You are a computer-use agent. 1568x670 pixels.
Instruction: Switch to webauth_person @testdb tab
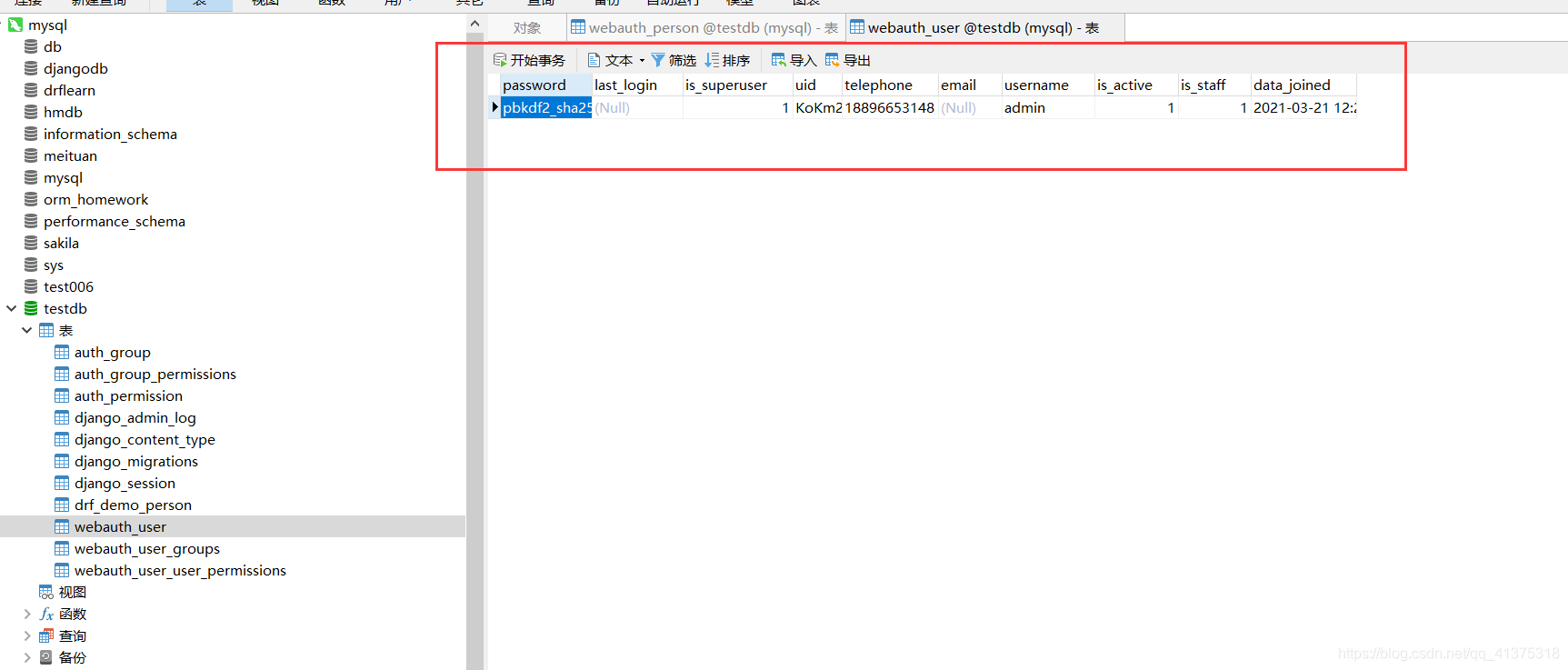click(x=705, y=28)
